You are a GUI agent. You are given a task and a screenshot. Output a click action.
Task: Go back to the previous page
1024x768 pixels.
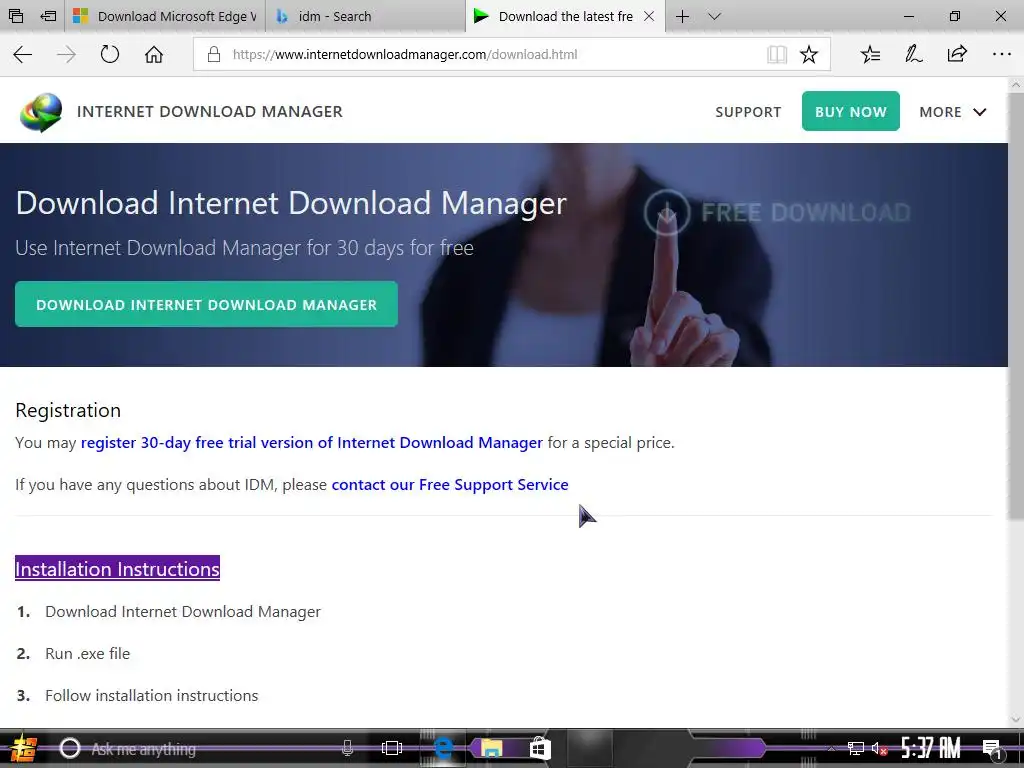(23, 54)
